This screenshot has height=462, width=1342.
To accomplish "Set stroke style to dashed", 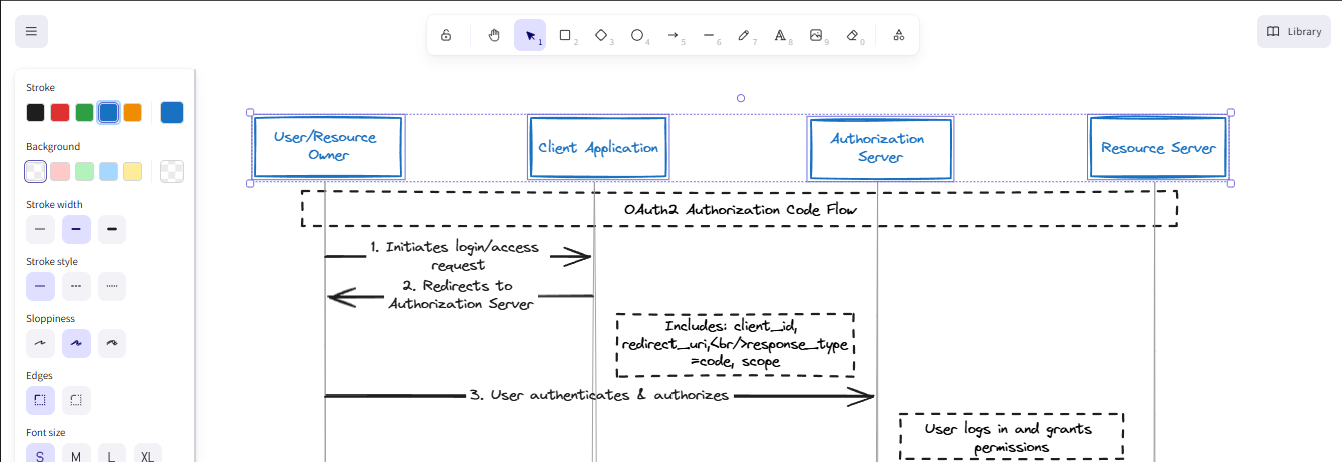I will 76,286.
